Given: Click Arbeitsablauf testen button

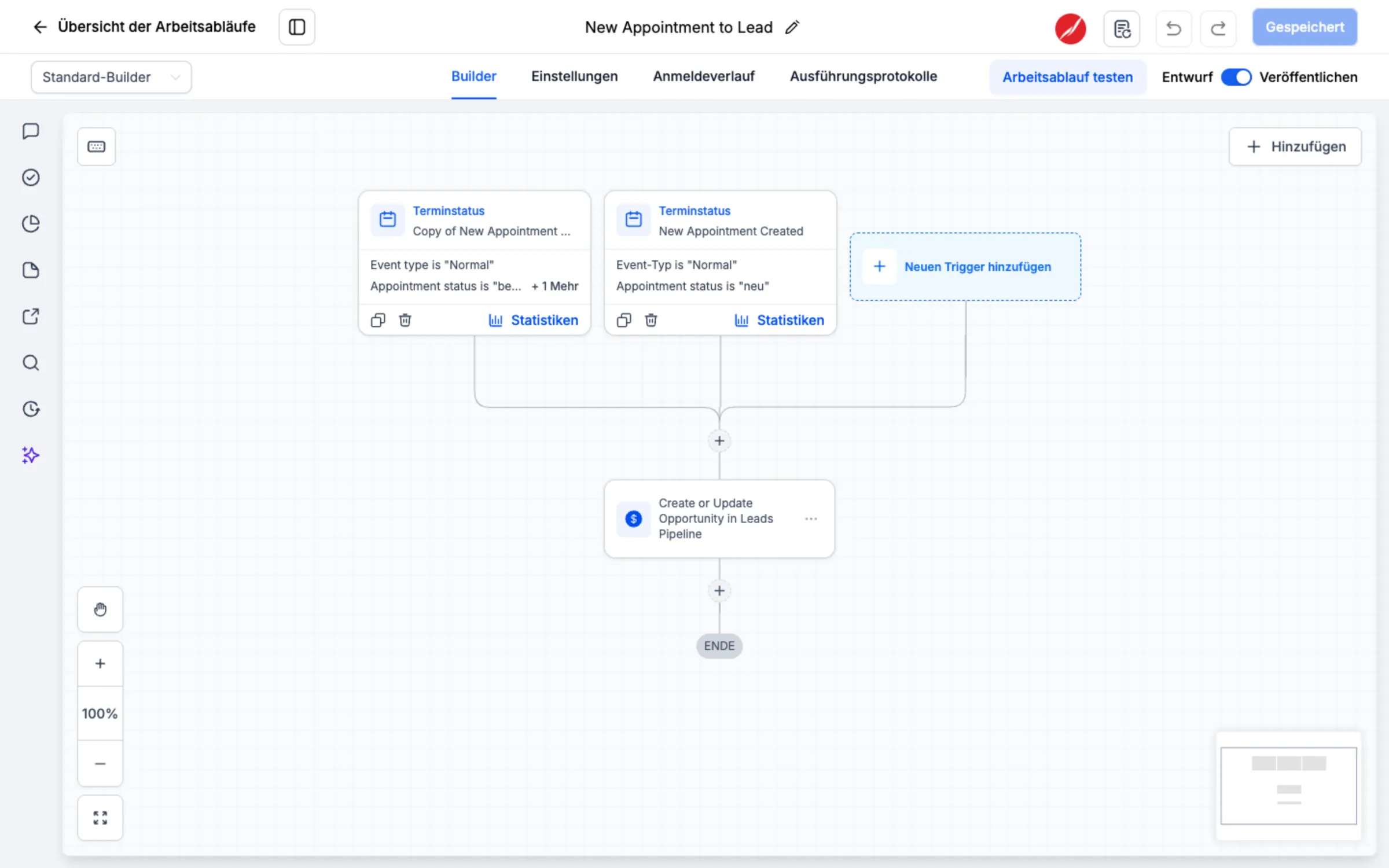Looking at the screenshot, I should coord(1067,77).
